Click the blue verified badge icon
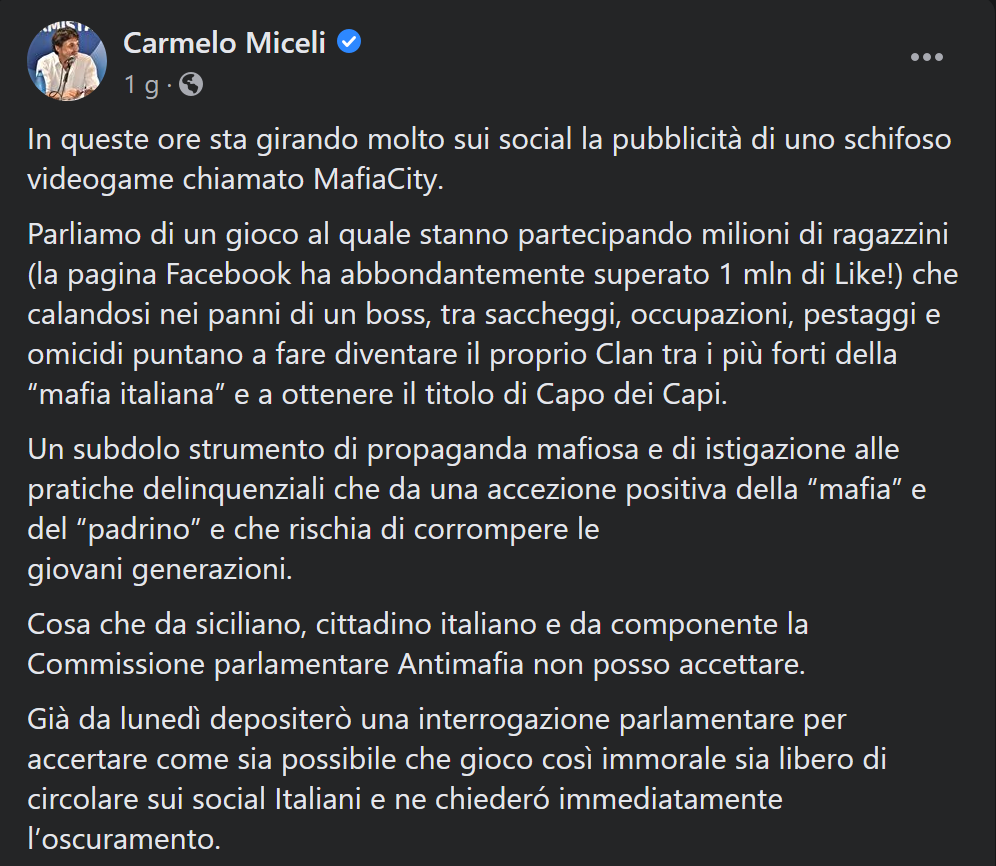 (349, 42)
